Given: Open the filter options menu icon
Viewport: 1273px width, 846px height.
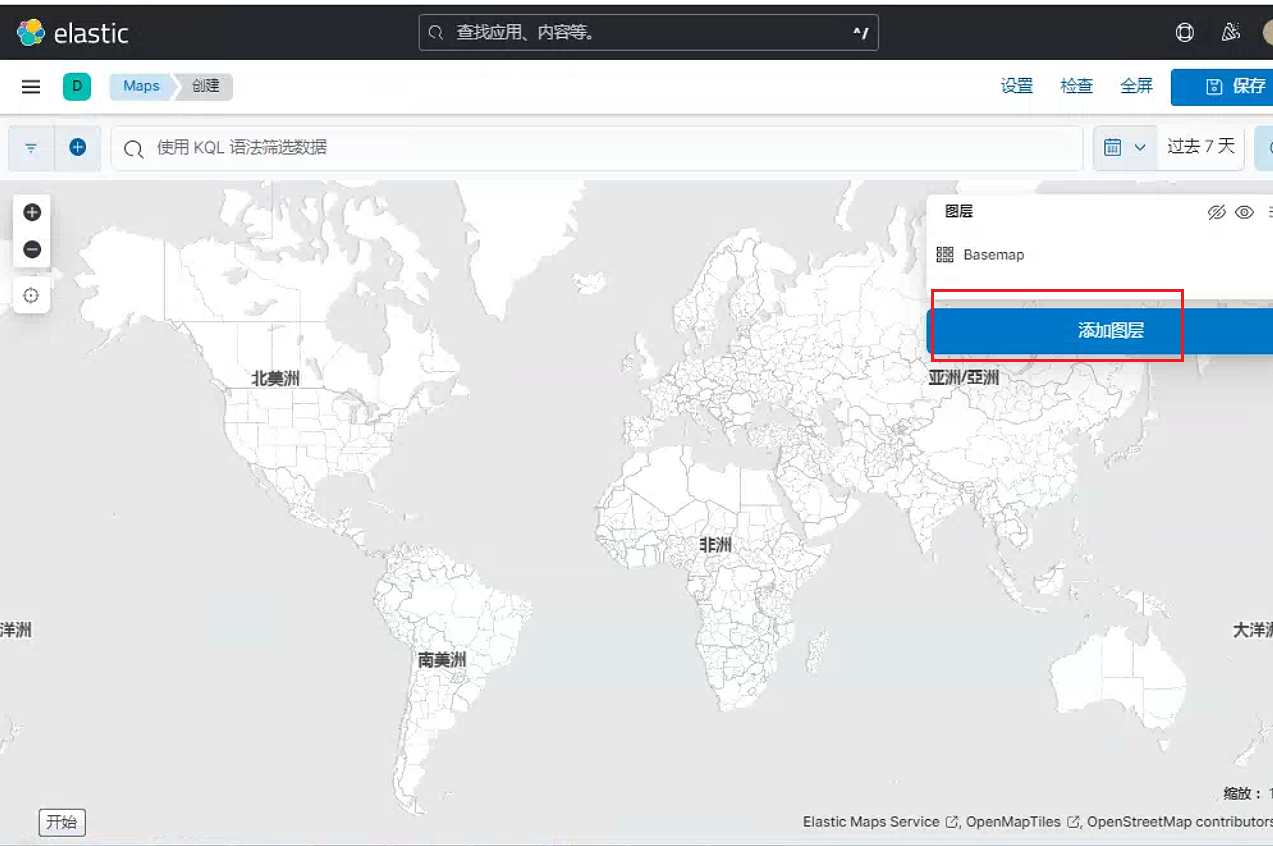Looking at the screenshot, I should tap(31, 148).
